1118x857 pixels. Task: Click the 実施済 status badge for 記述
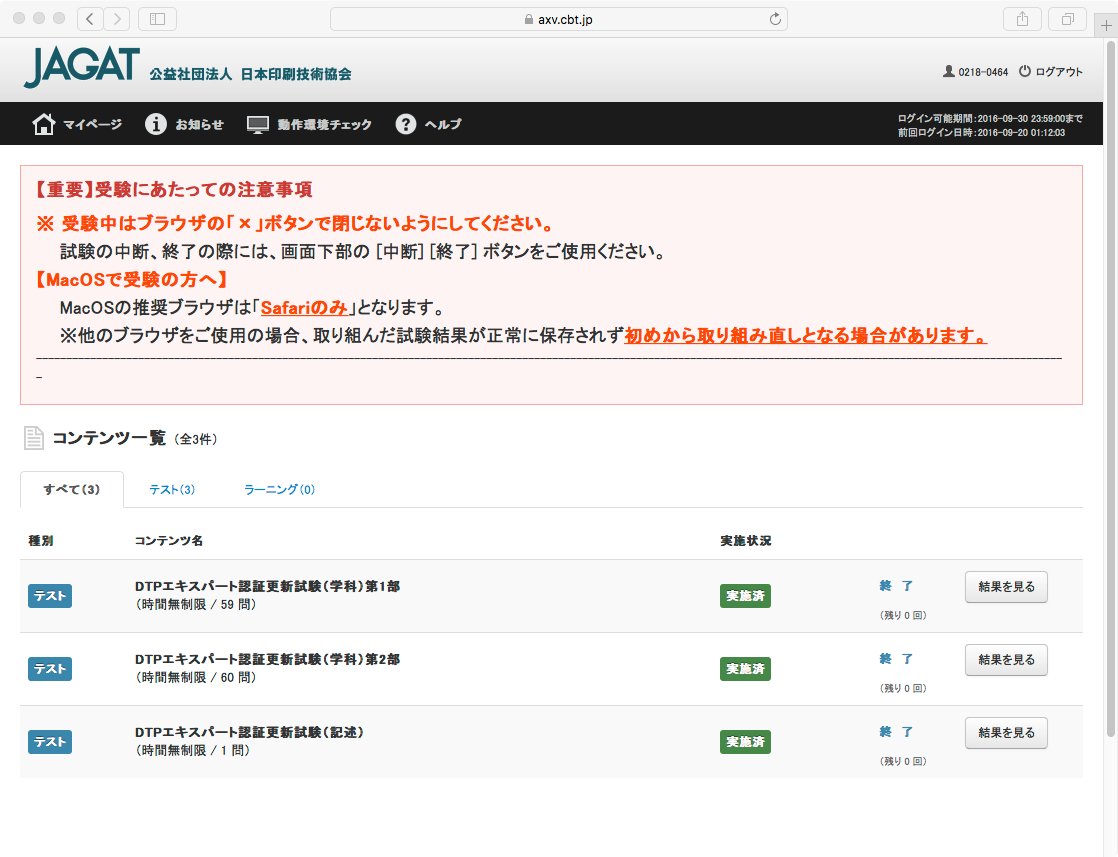(x=745, y=741)
